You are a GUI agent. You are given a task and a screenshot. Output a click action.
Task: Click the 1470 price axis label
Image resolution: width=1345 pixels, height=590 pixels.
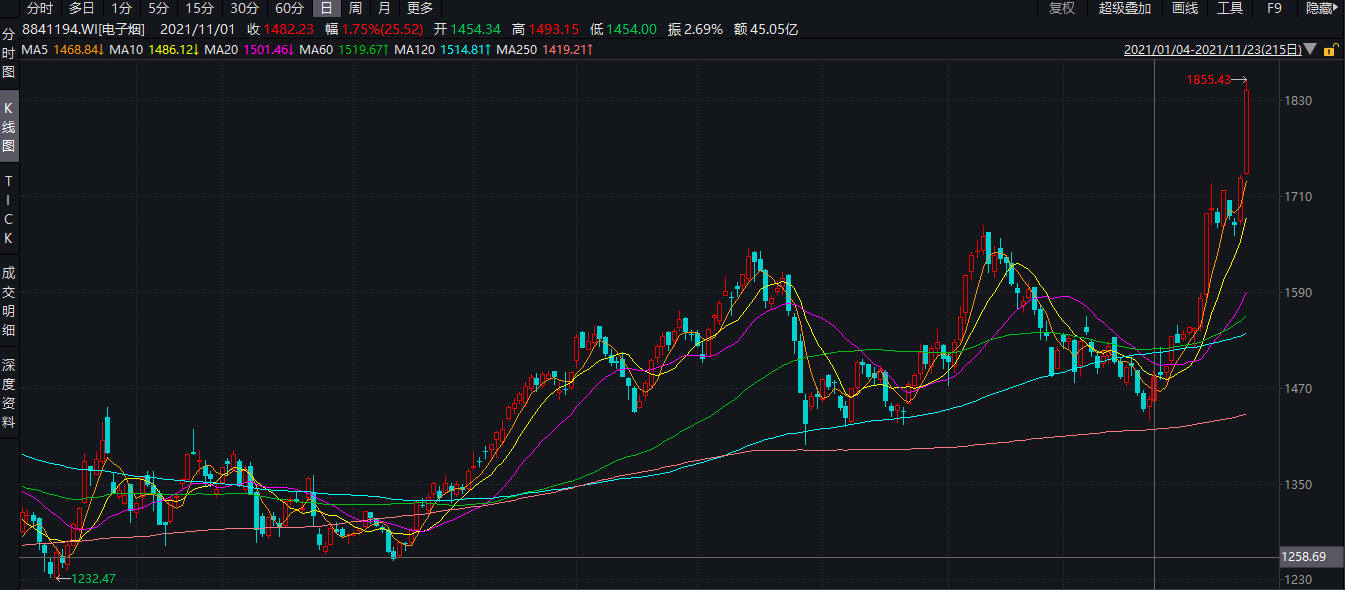pos(1299,388)
